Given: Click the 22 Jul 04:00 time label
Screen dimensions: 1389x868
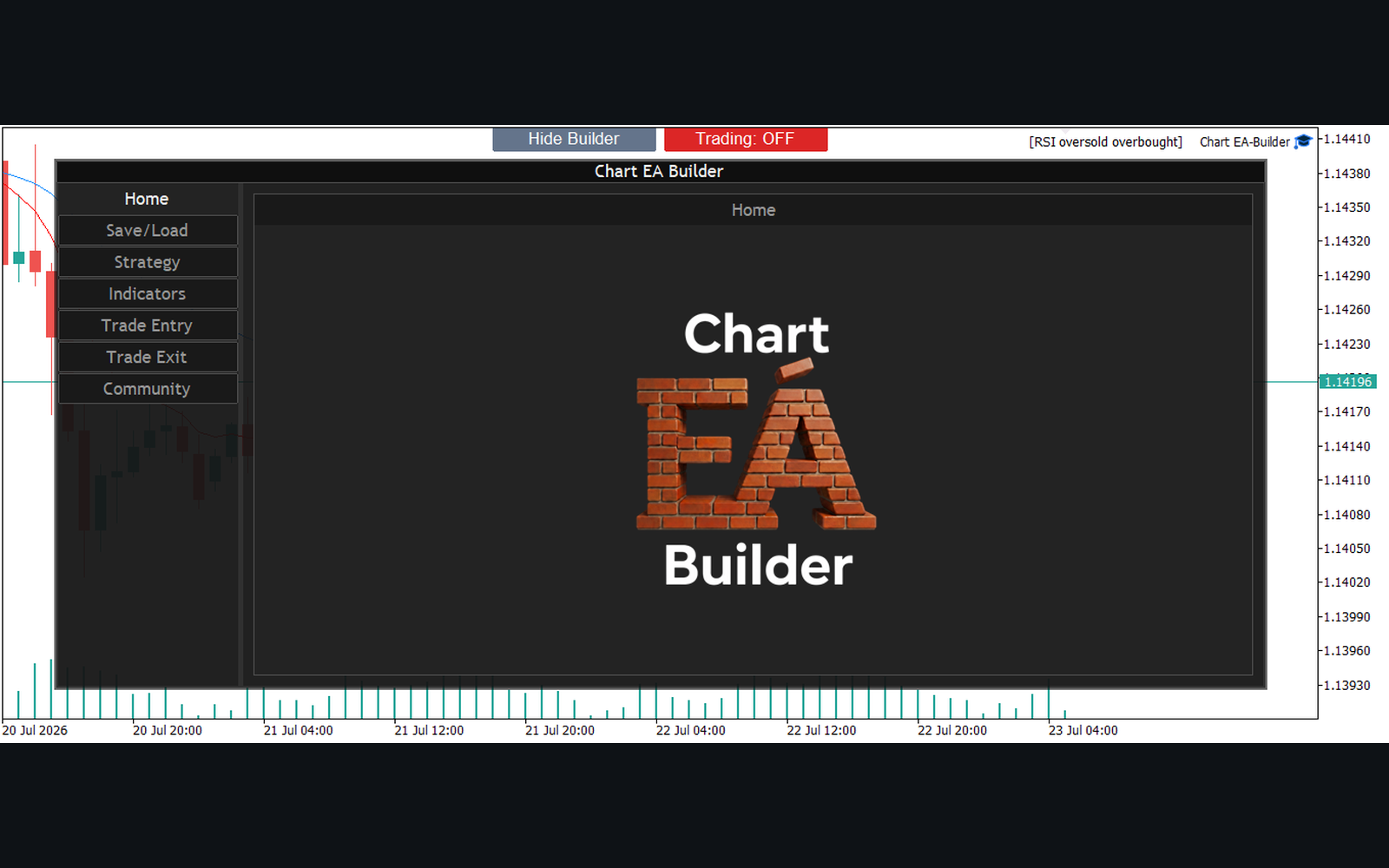Looking at the screenshot, I should pyautogui.click(x=691, y=731).
